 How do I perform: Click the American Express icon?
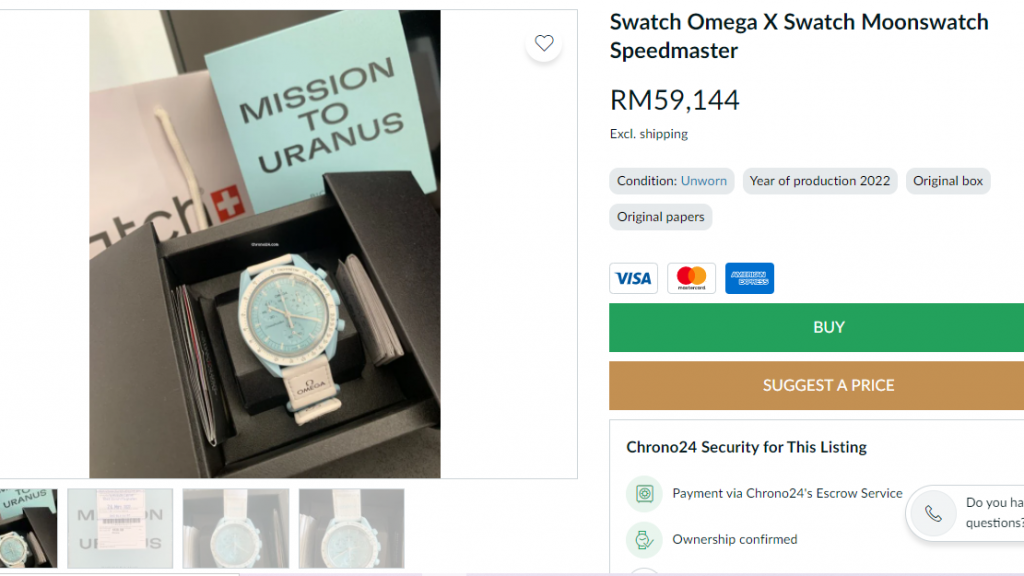749,278
